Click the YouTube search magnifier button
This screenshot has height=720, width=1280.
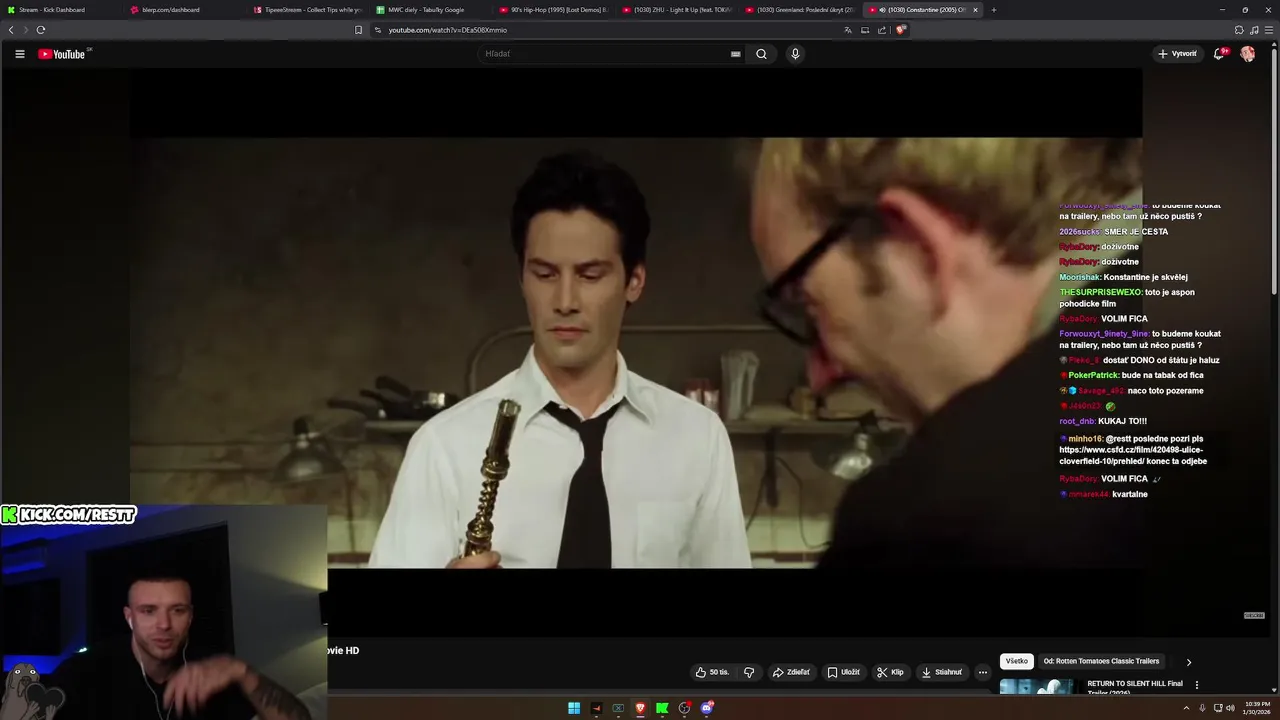point(761,54)
